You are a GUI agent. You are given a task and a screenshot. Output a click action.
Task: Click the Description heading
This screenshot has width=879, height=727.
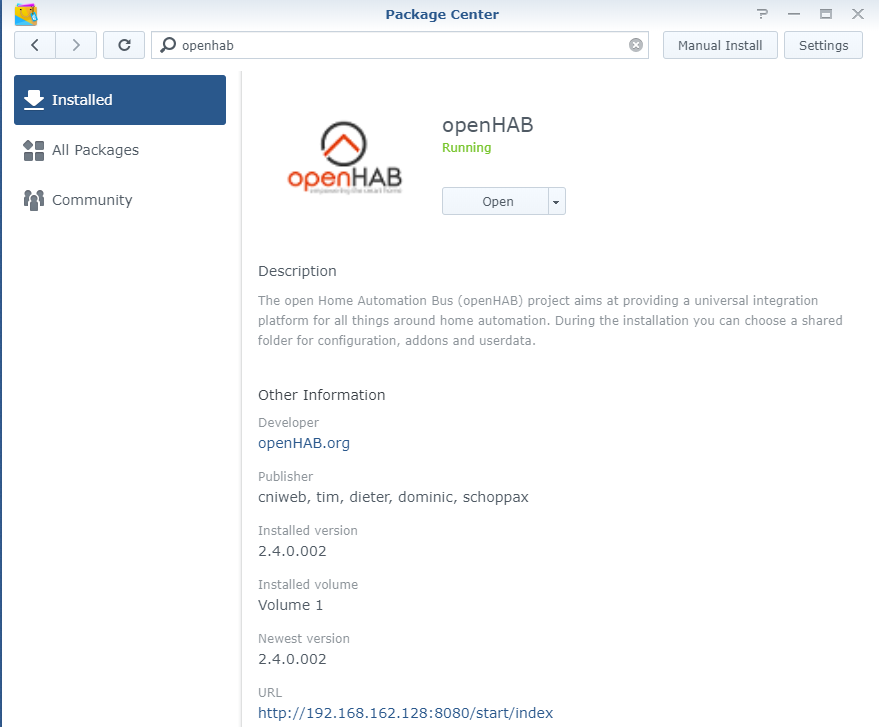tap(297, 271)
